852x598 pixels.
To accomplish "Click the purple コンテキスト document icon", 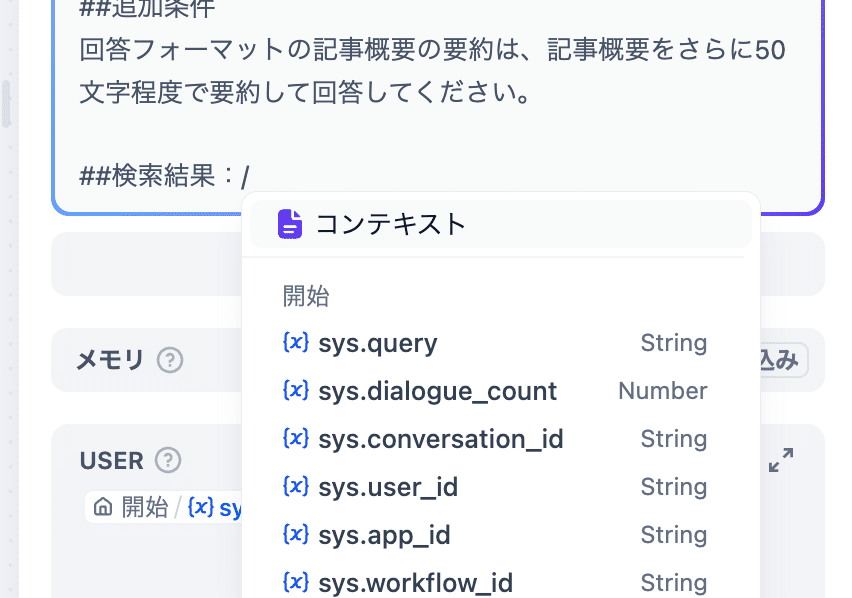I will [x=290, y=224].
